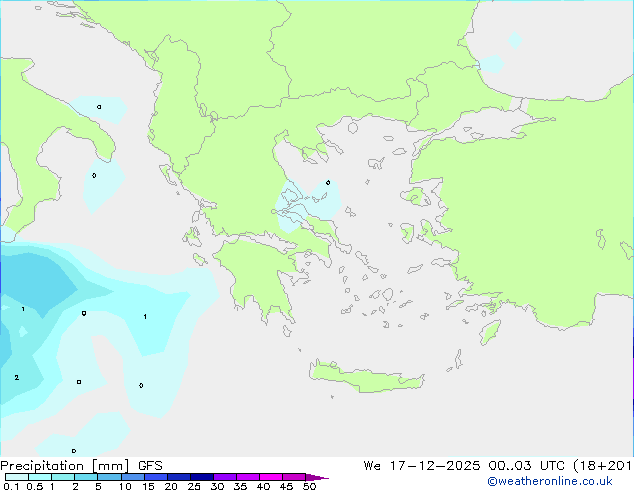Pick the 40–45 mm magenta legend swatch
The image size is (634, 490).
(x=271, y=477)
